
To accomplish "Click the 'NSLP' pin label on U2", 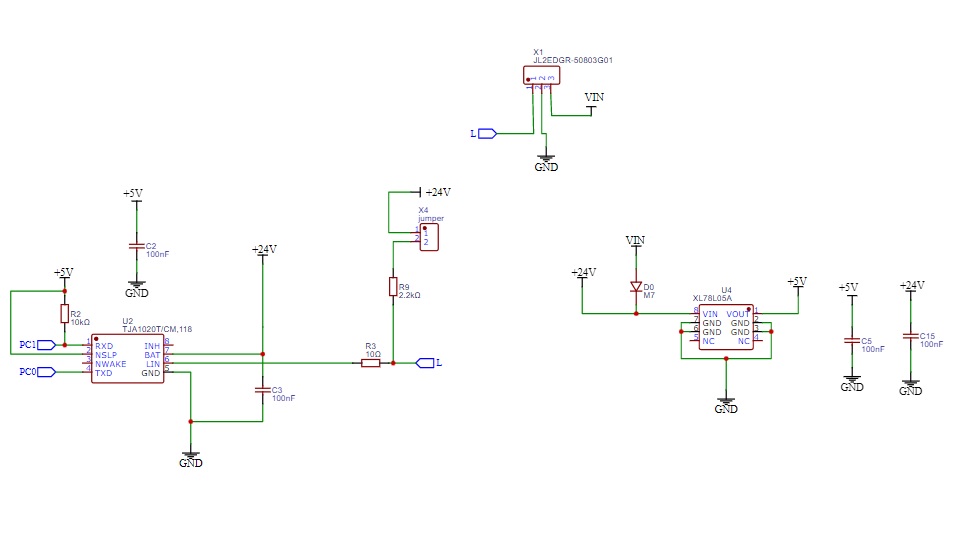I will pyautogui.click(x=106, y=355).
